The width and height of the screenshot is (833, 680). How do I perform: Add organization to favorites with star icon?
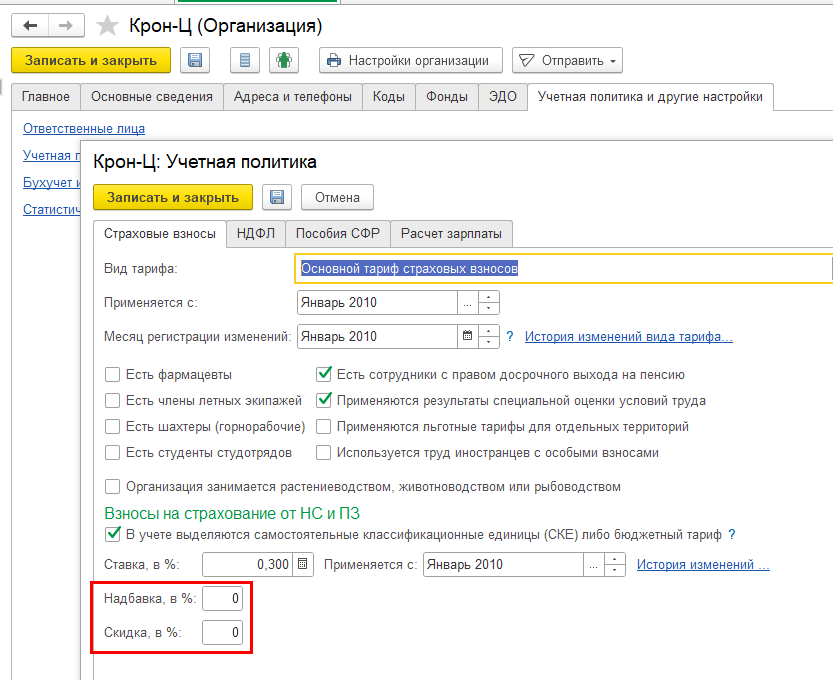107,26
